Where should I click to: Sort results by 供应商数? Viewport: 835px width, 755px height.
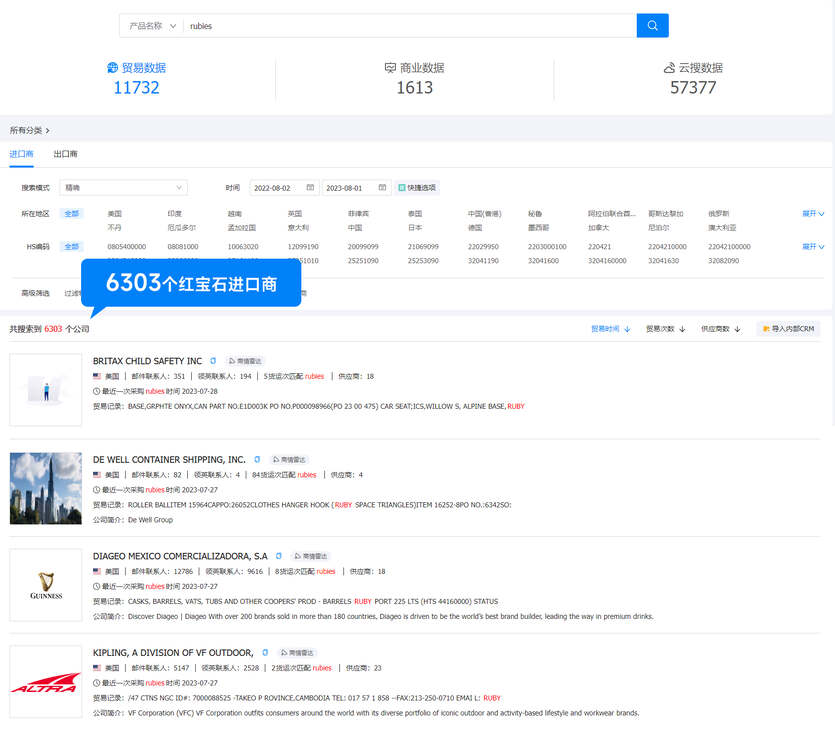coord(721,329)
